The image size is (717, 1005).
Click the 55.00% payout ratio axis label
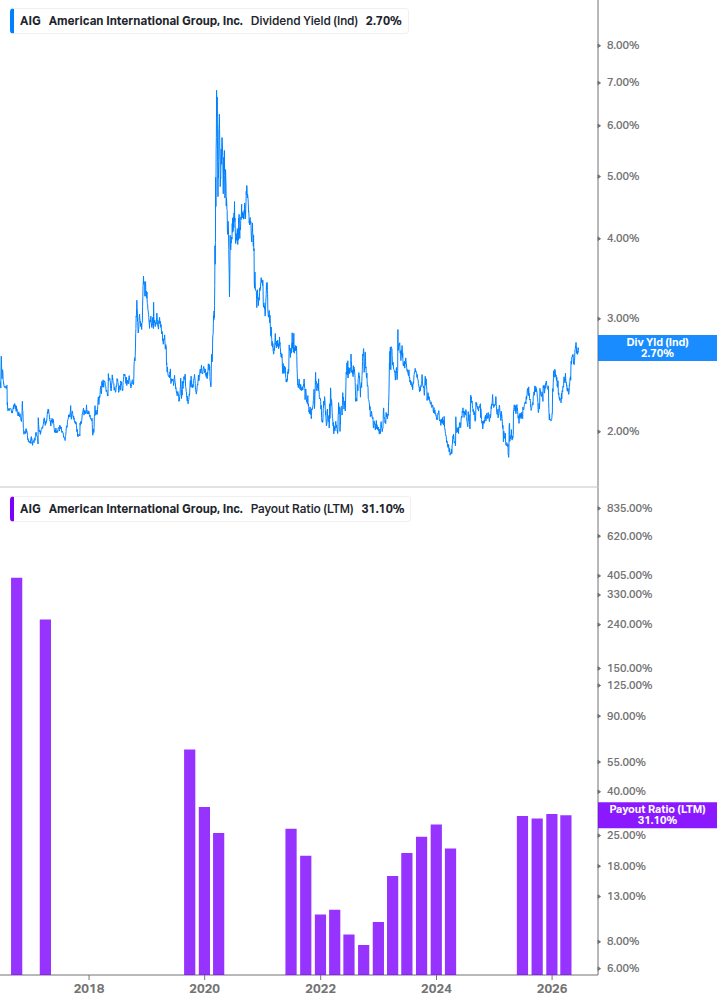tap(626, 763)
